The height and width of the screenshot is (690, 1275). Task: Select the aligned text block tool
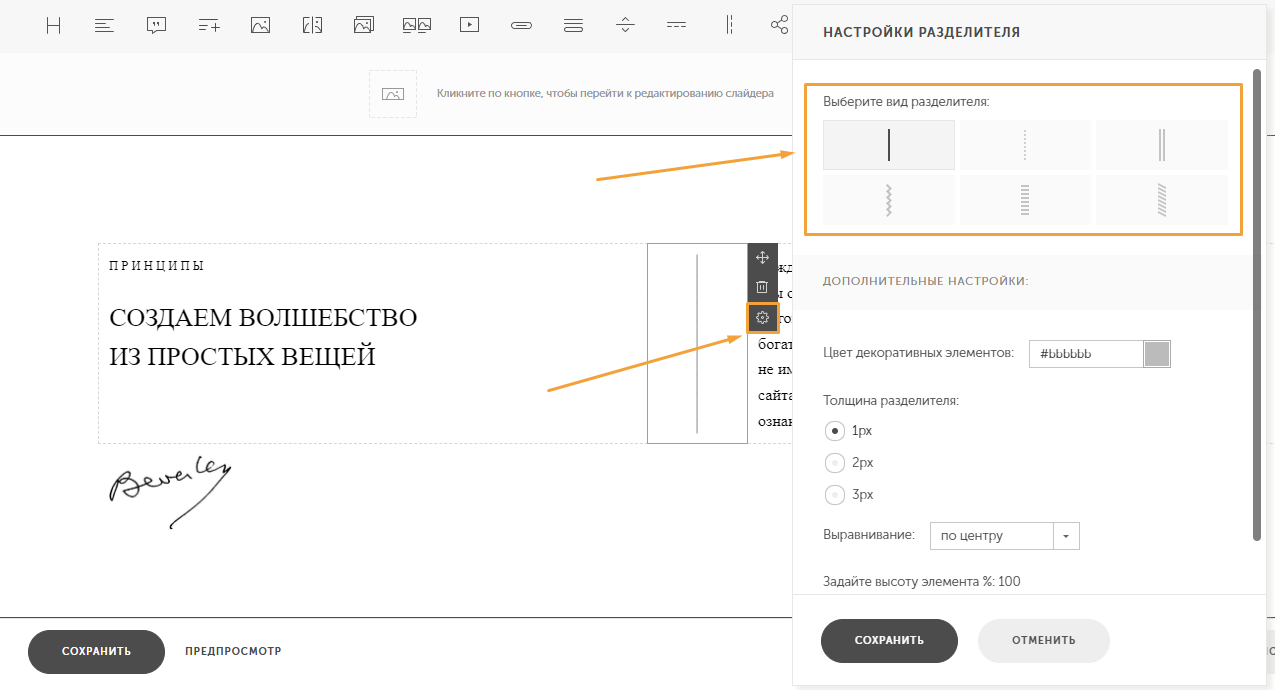[104, 26]
